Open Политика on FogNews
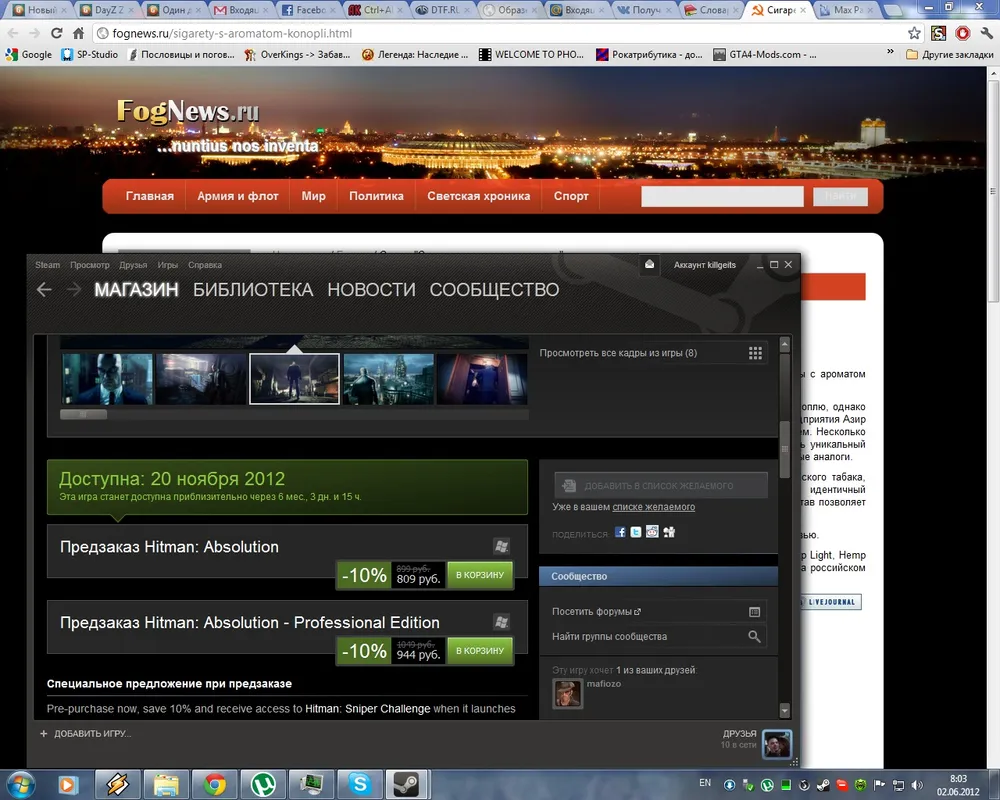This screenshot has width=1000, height=800. point(376,196)
